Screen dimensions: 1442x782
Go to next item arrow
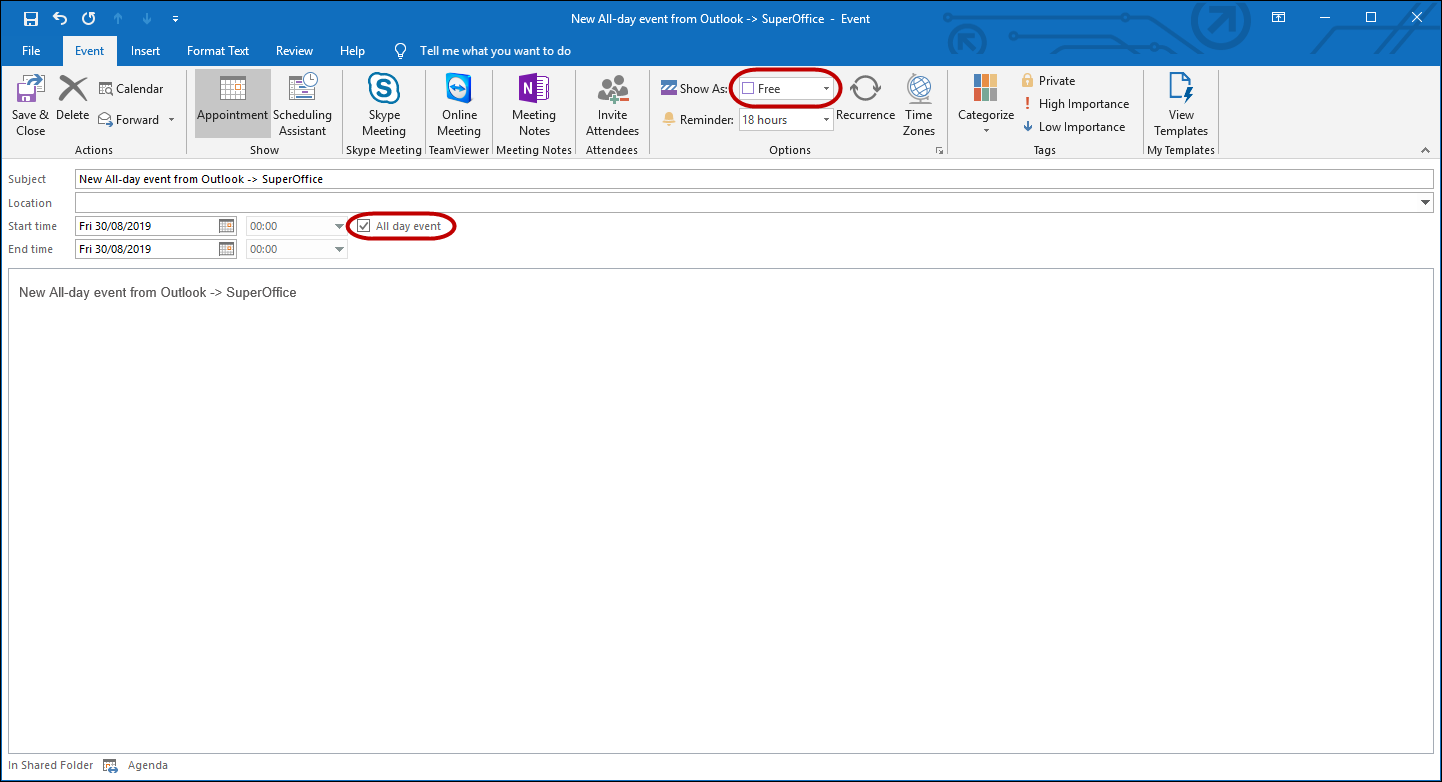pos(147,18)
